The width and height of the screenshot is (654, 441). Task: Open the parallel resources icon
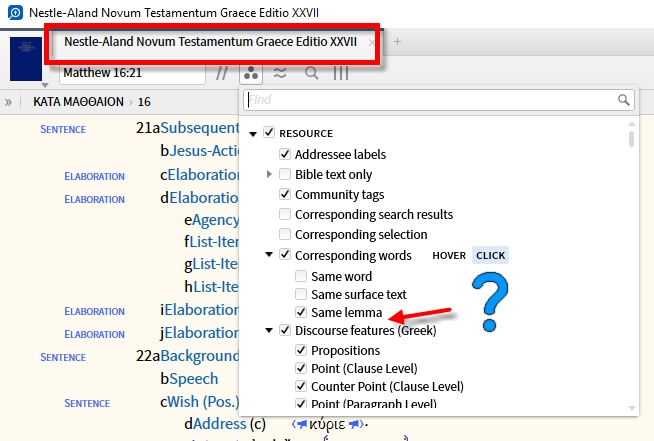point(221,73)
